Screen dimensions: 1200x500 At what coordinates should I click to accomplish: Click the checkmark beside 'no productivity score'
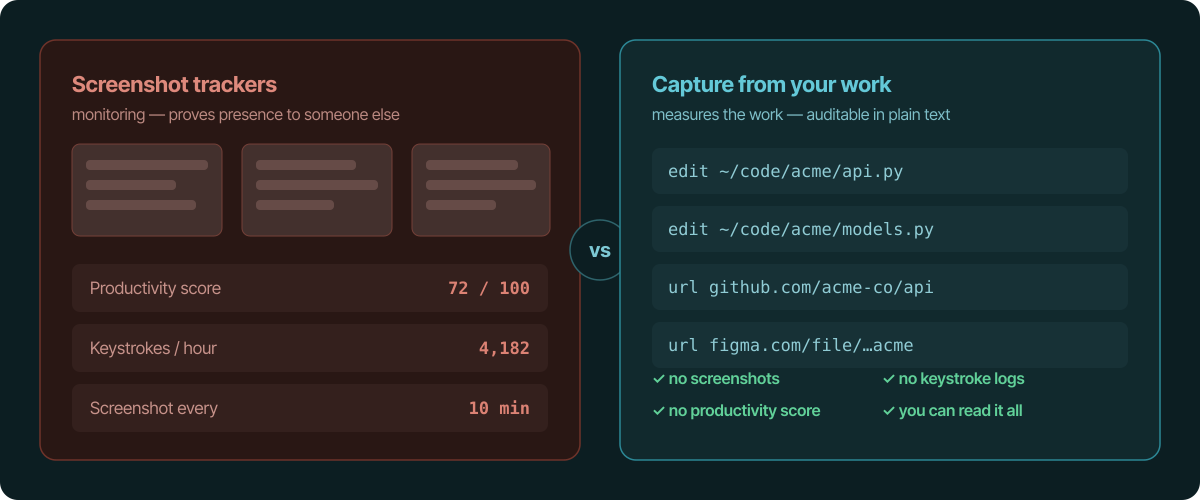pyautogui.click(x=658, y=411)
